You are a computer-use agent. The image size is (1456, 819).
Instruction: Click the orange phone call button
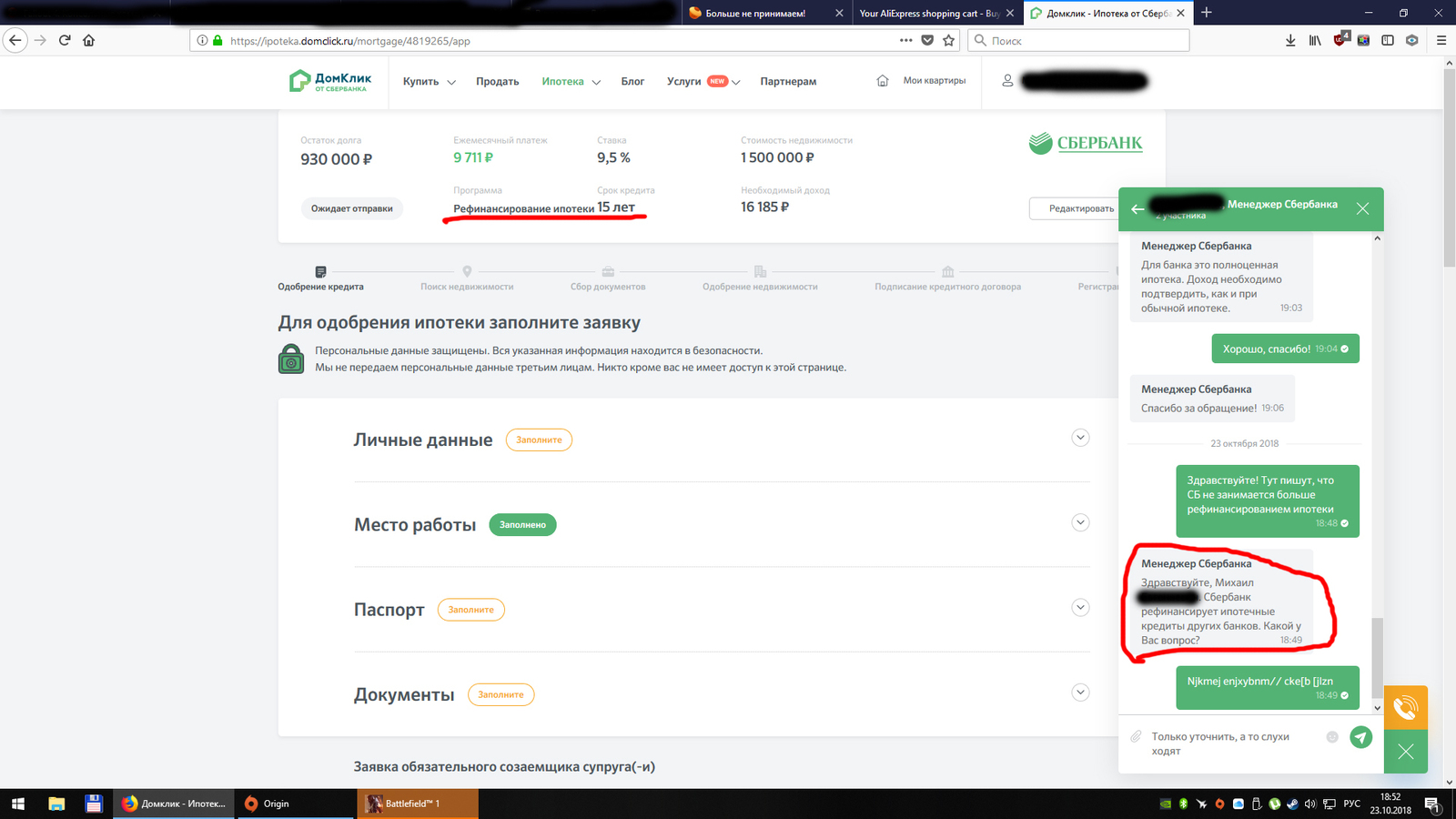coord(1406,707)
